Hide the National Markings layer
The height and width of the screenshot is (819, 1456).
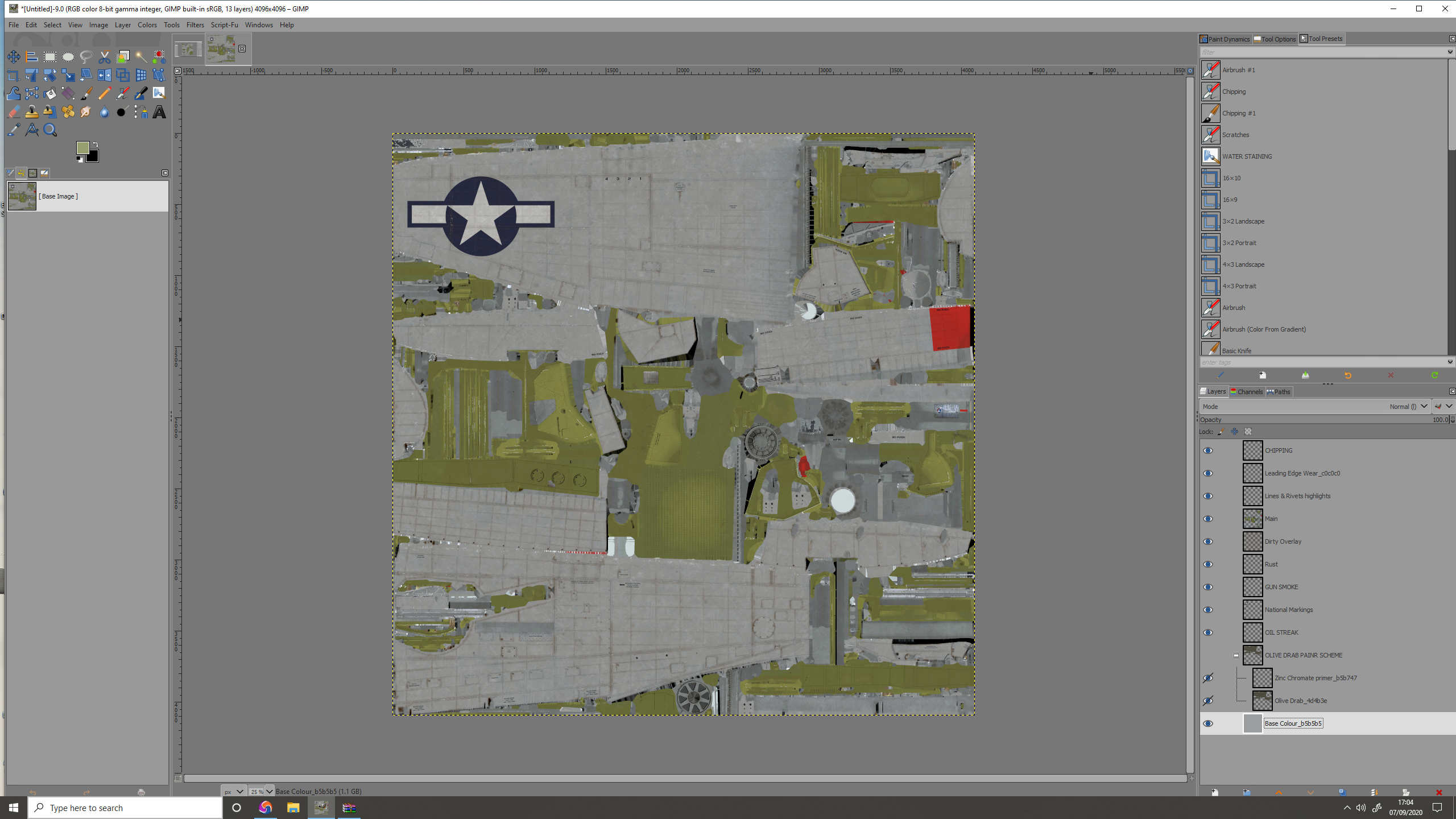click(x=1207, y=610)
